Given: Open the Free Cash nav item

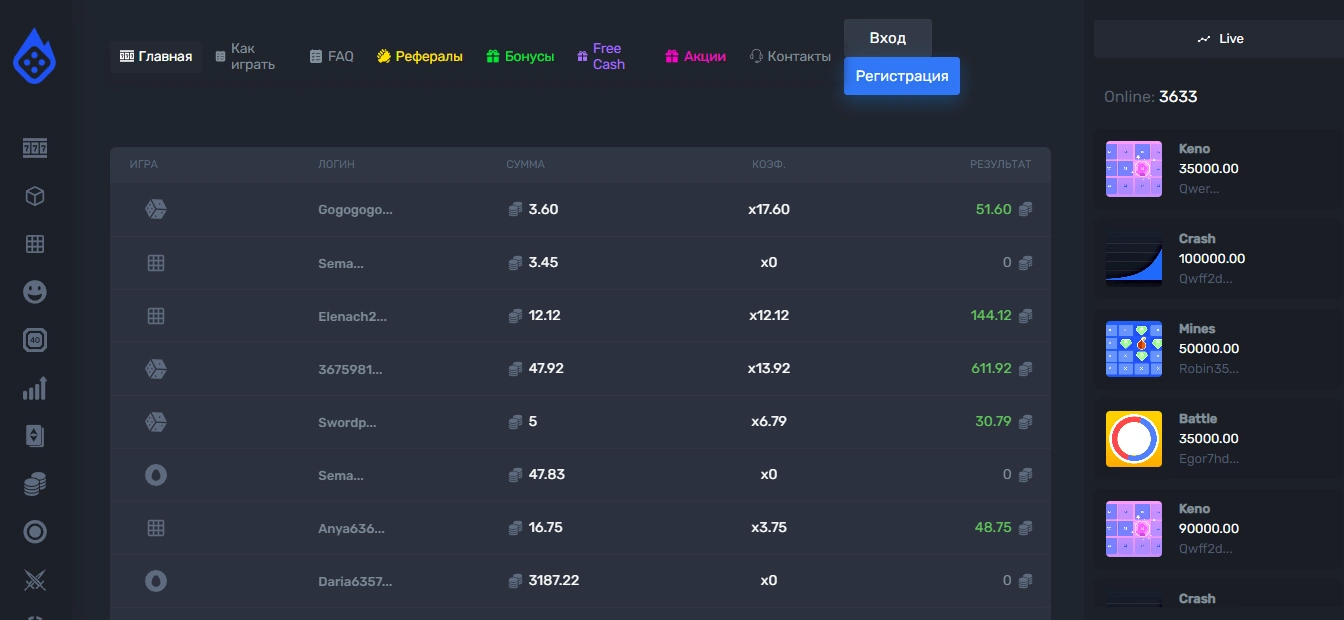Looking at the screenshot, I should coord(602,57).
